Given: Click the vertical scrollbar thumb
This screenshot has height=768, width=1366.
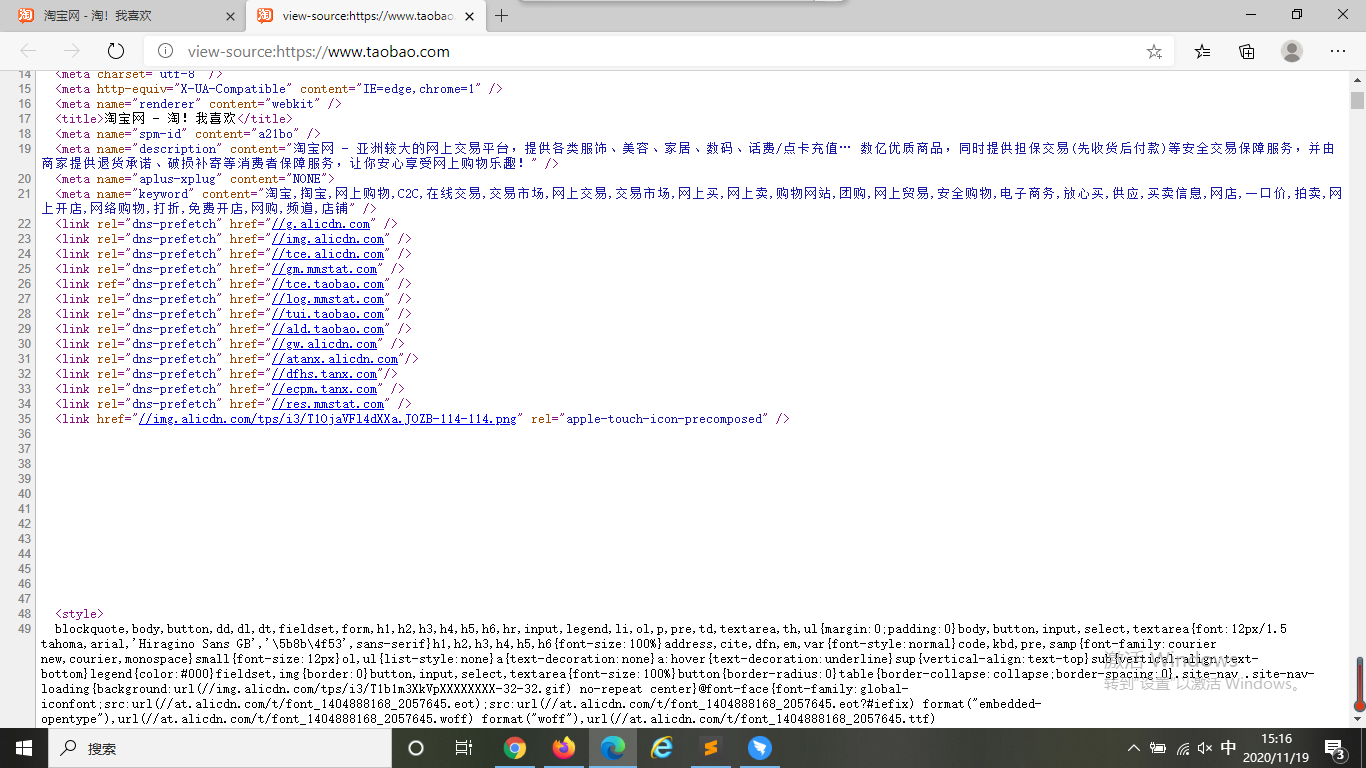Looking at the screenshot, I should (1357, 100).
